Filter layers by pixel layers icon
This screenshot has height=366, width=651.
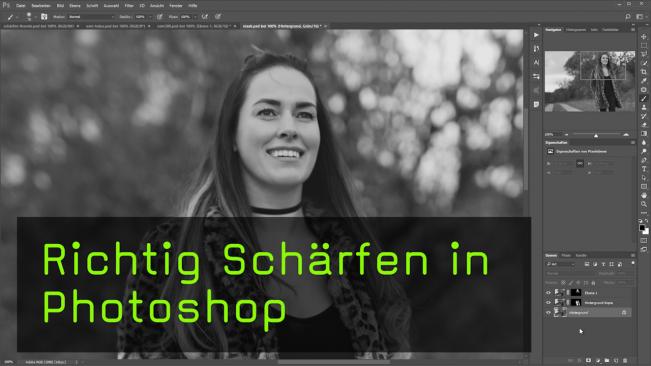click(x=587, y=264)
